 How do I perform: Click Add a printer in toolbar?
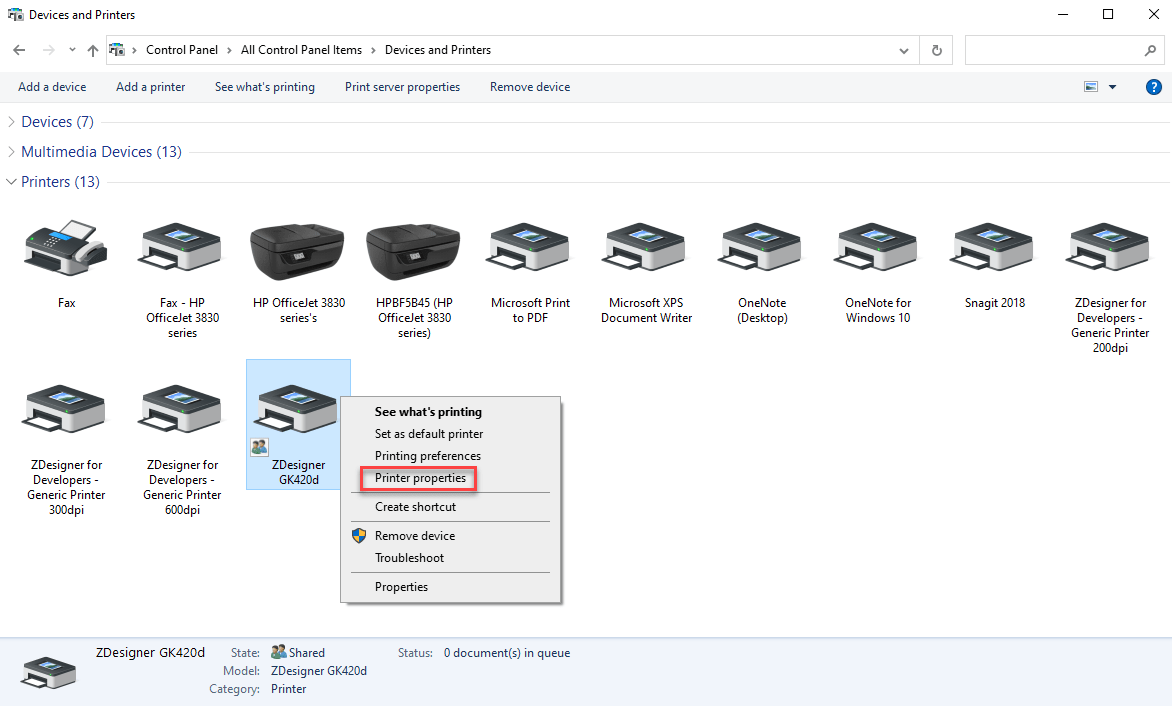[150, 87]
